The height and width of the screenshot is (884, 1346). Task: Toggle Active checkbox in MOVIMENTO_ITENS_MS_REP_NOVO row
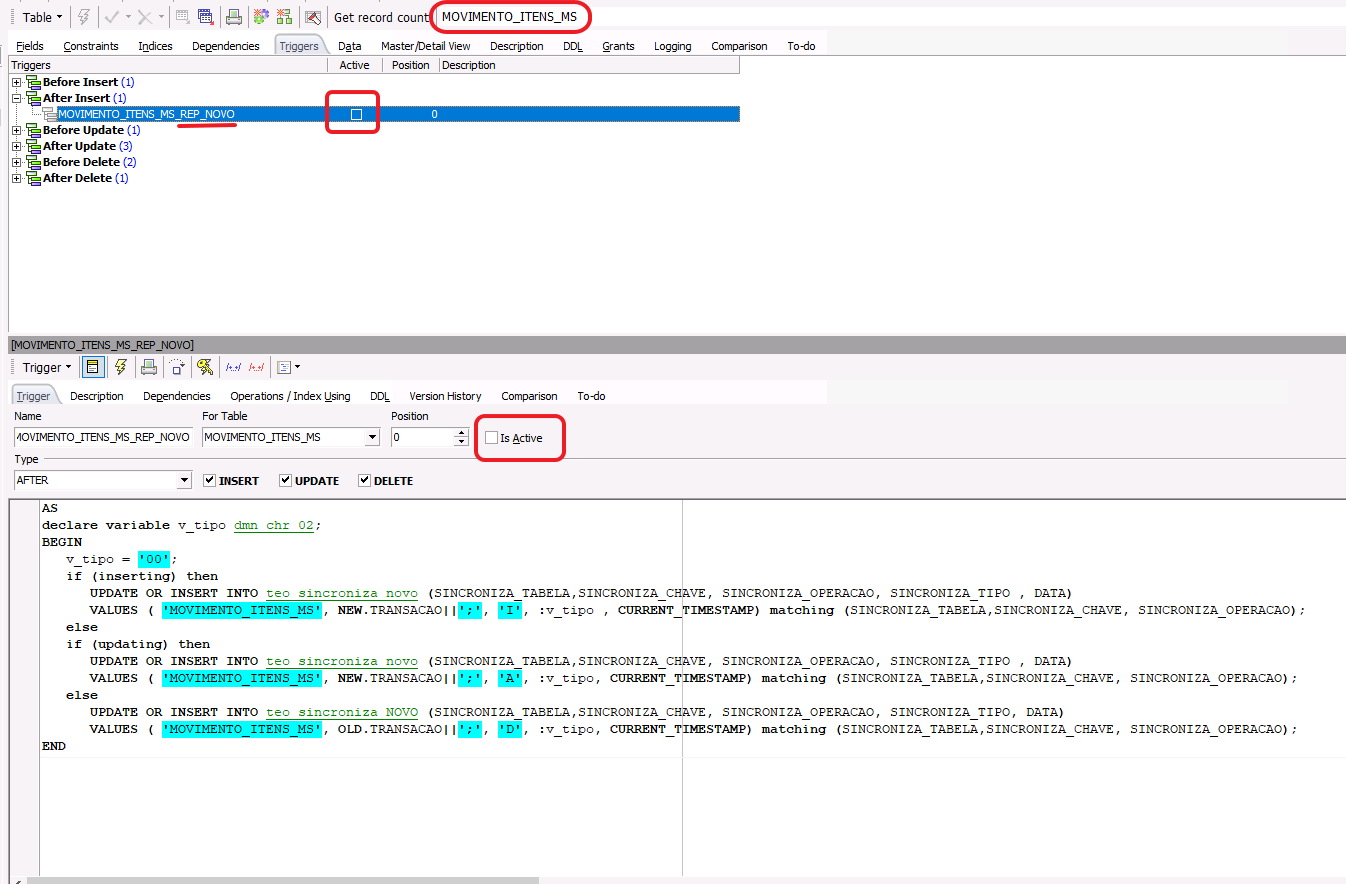356,114
